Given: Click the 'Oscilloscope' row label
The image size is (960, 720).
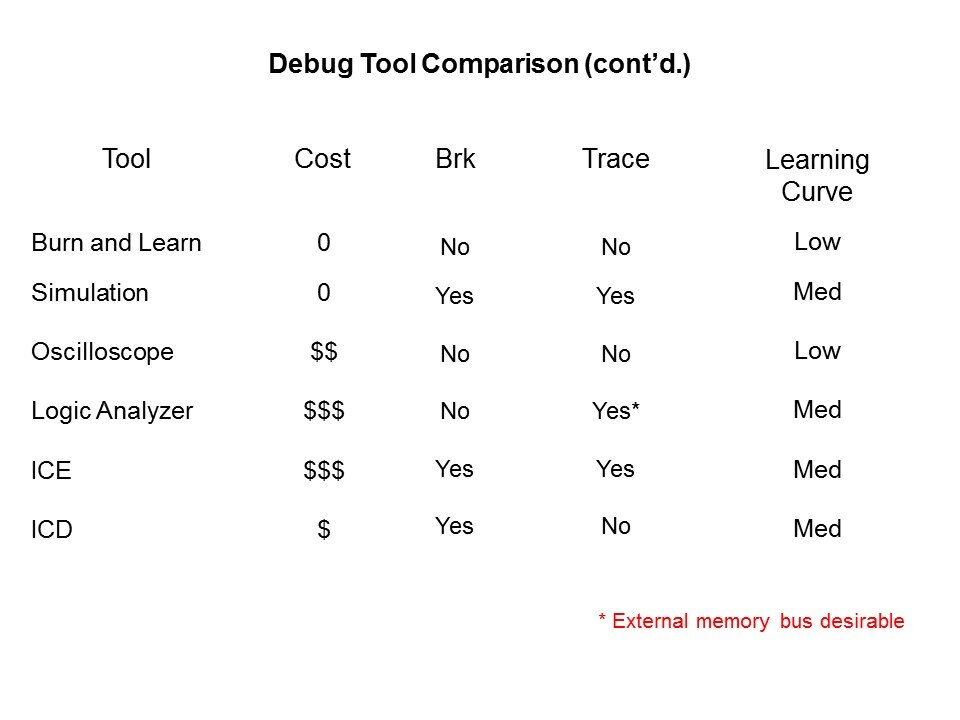Looking at the screenshot, I should coord(102,352).
